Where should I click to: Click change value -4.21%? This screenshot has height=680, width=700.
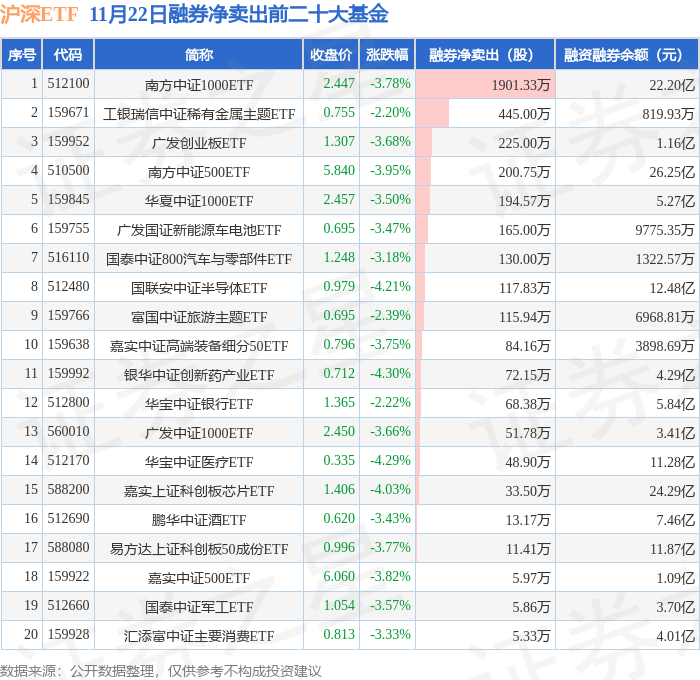(390, 287)
